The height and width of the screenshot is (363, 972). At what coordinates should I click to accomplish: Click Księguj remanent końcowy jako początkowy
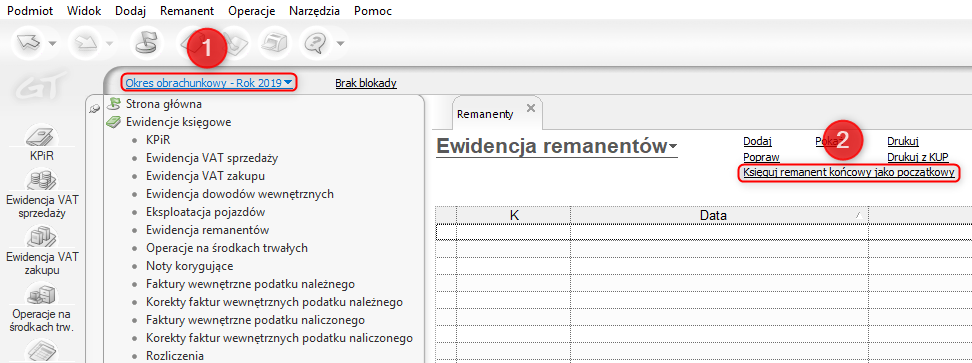(849, 172)
